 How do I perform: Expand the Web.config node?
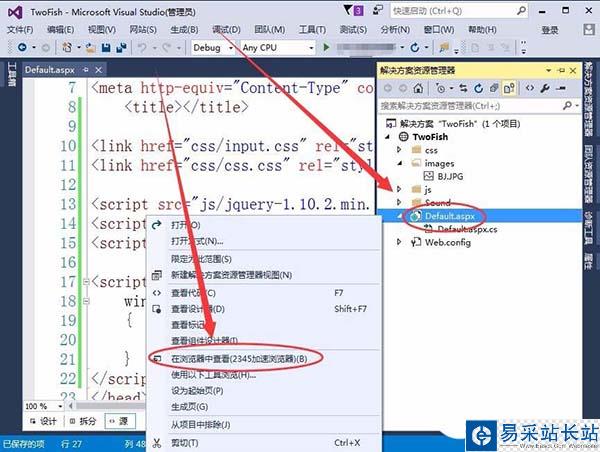[399, 242]
